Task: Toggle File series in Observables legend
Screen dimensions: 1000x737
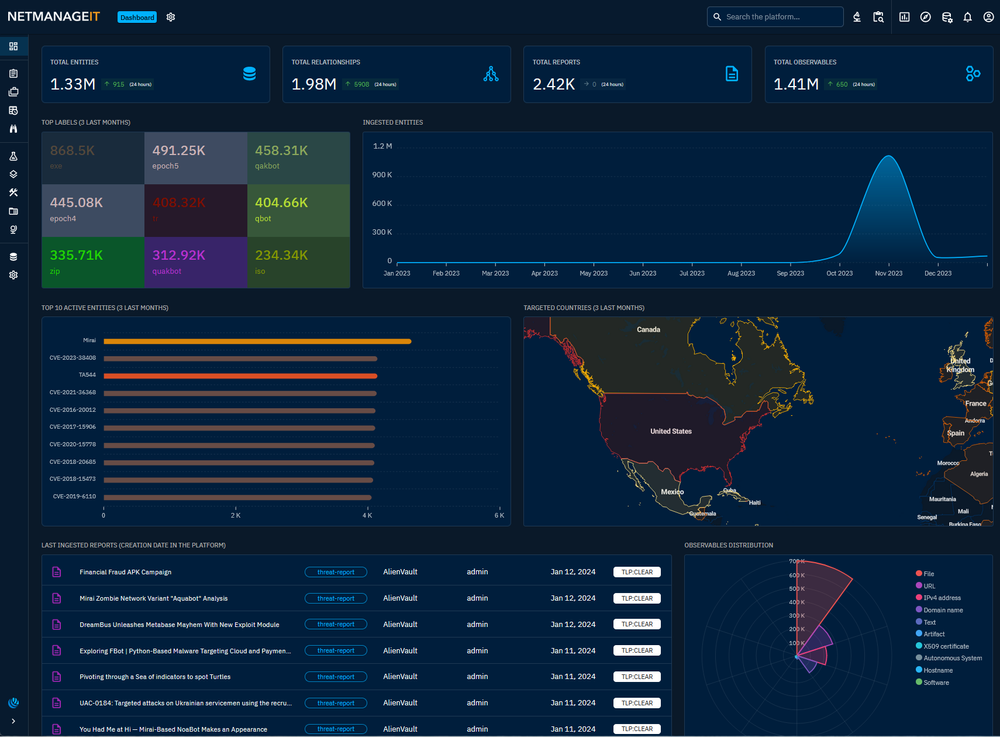Action: point(929,573)
